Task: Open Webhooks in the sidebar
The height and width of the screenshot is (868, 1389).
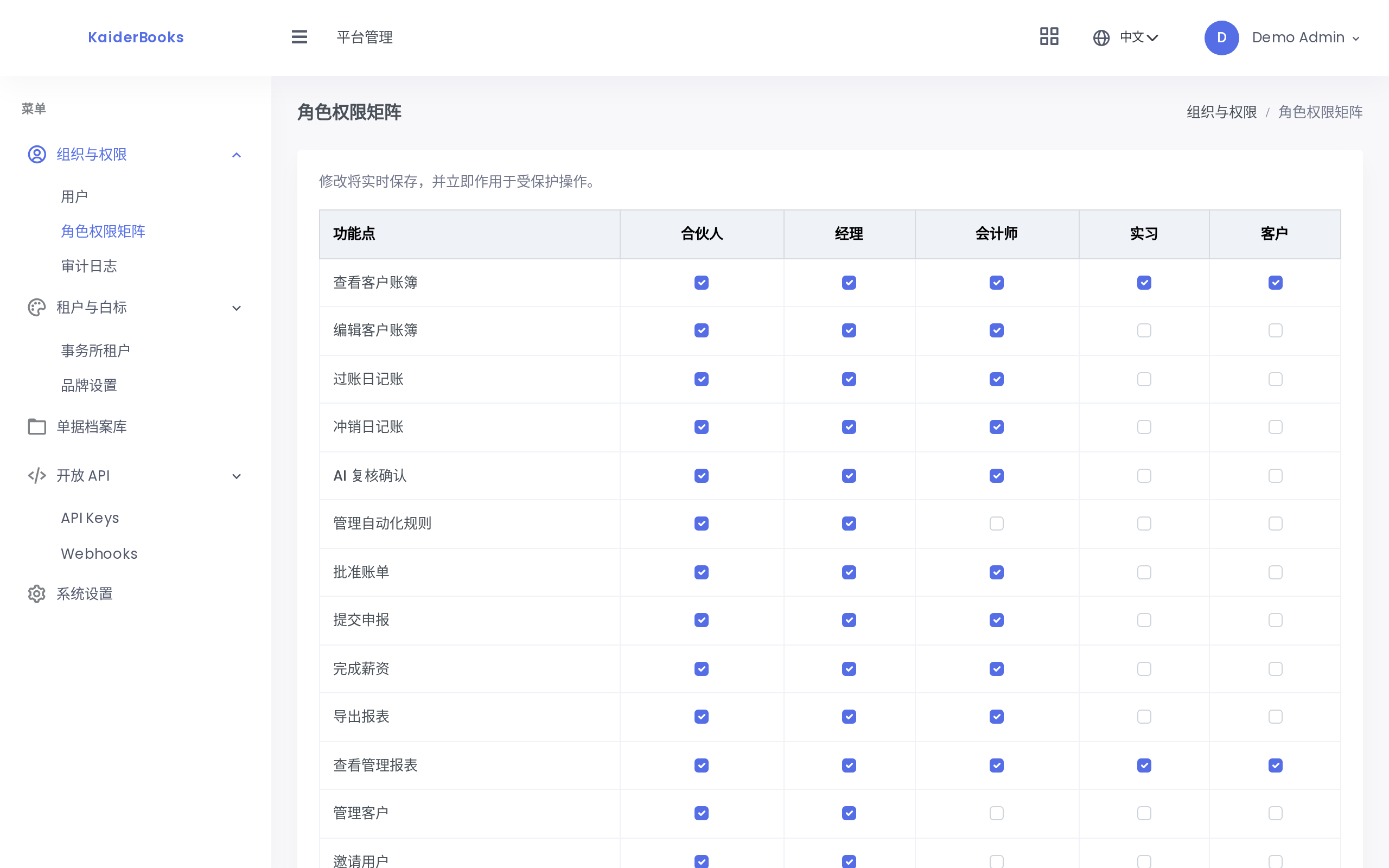Action: [99, 554]
